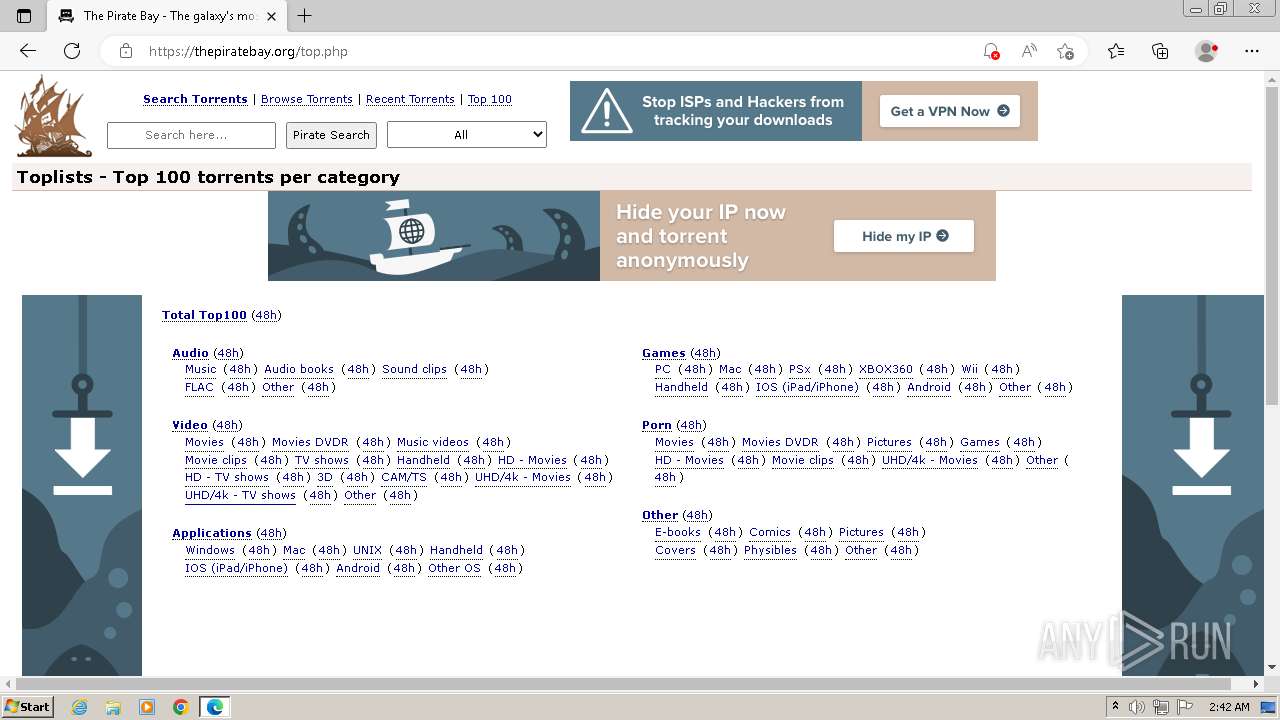Open the CAM/TS link
Screen dimensions: 1280x720
coord(404,477)
